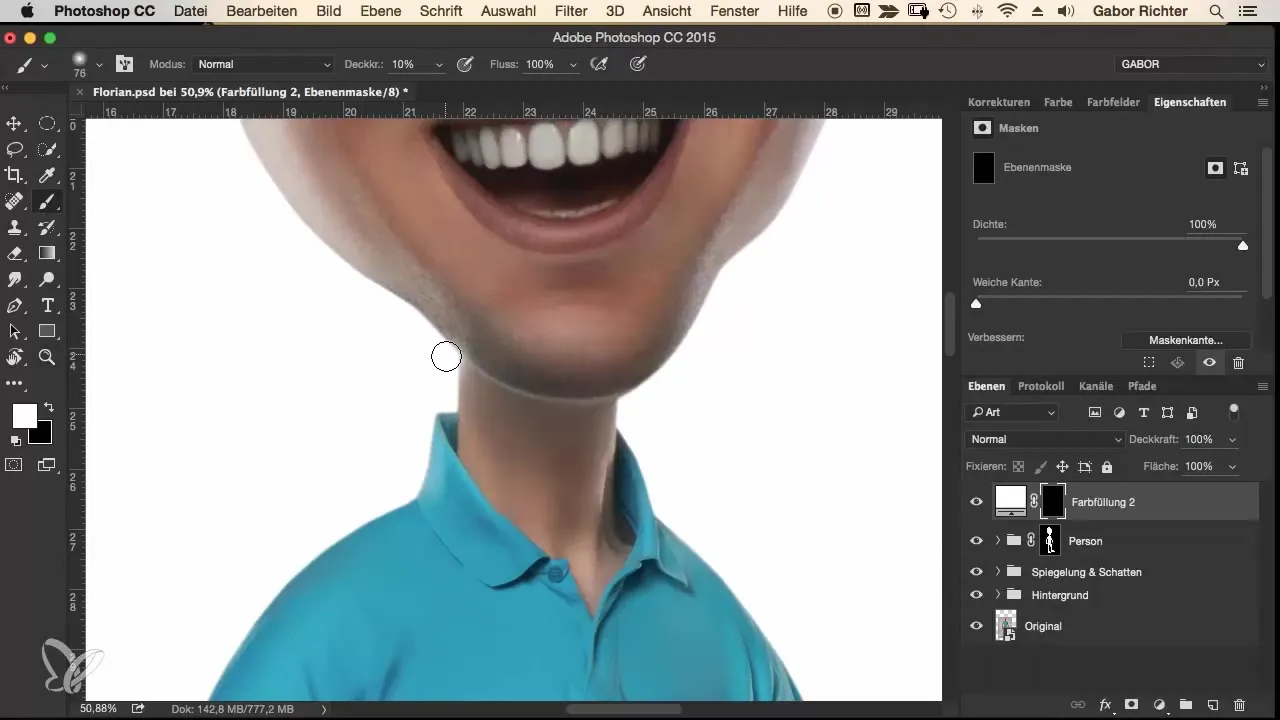Select the History Brush tool
1280x720 pixels.
pos(47,227)
